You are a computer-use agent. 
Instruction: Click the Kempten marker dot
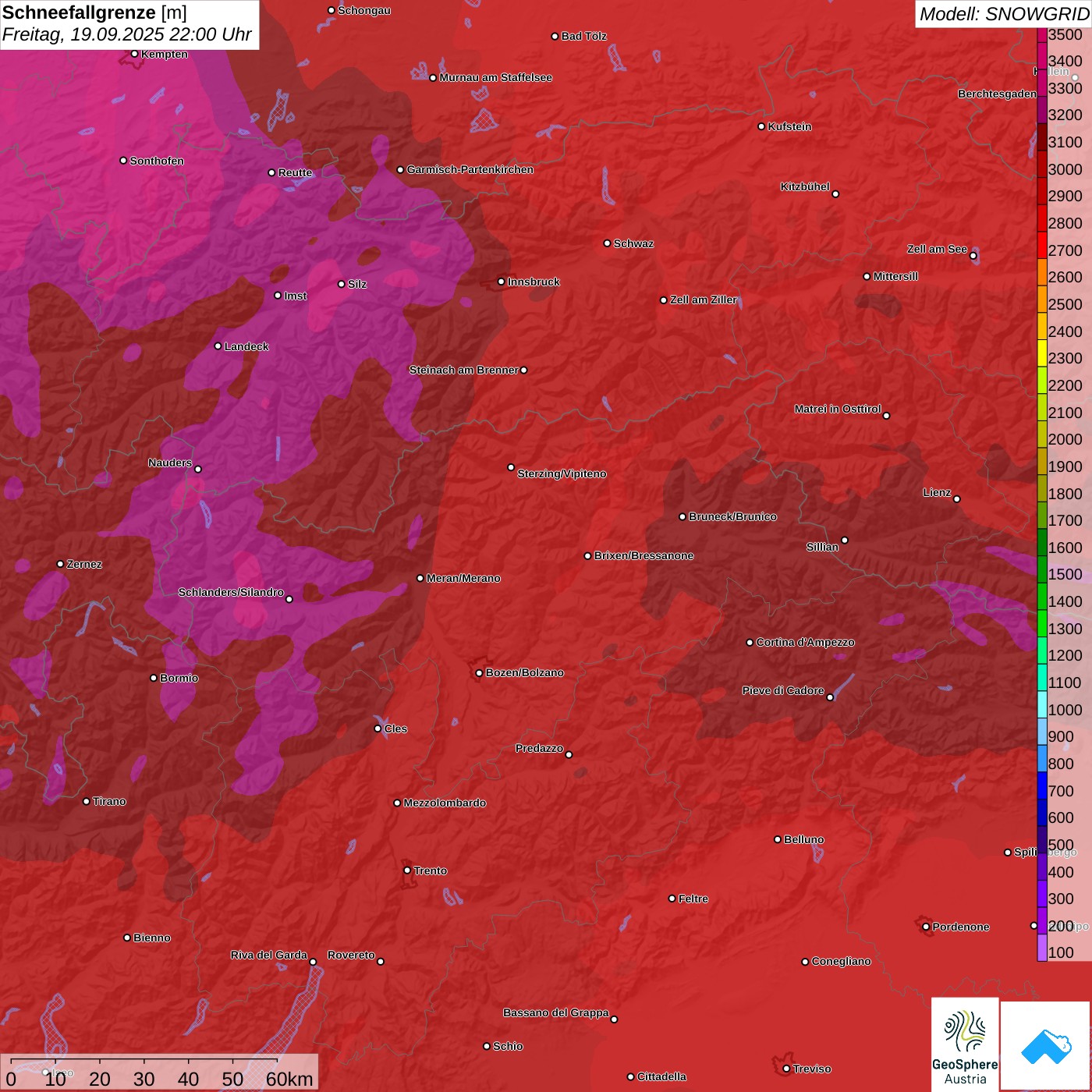pos(135,54)
